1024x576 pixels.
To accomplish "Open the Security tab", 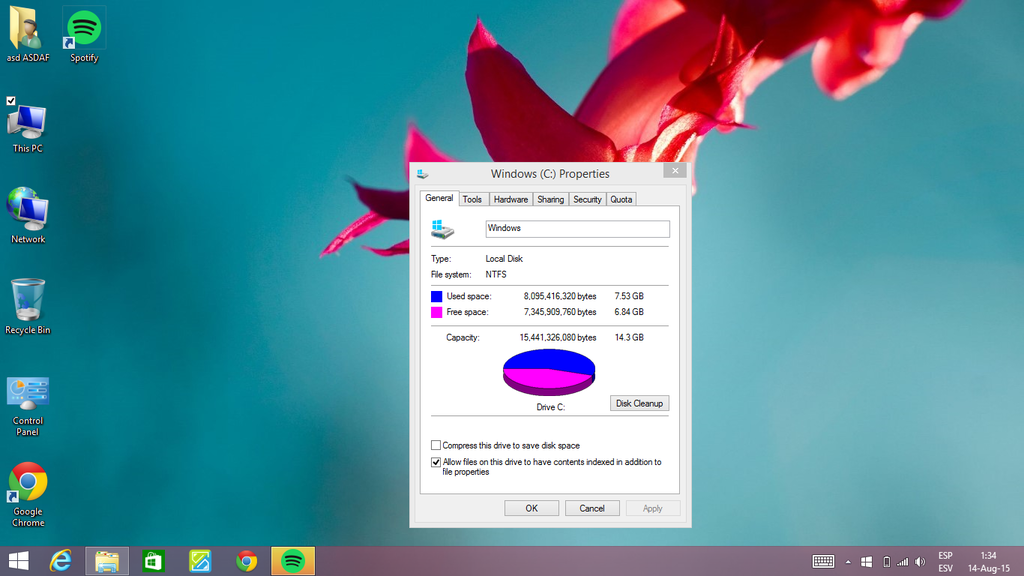I will [587, 199].
